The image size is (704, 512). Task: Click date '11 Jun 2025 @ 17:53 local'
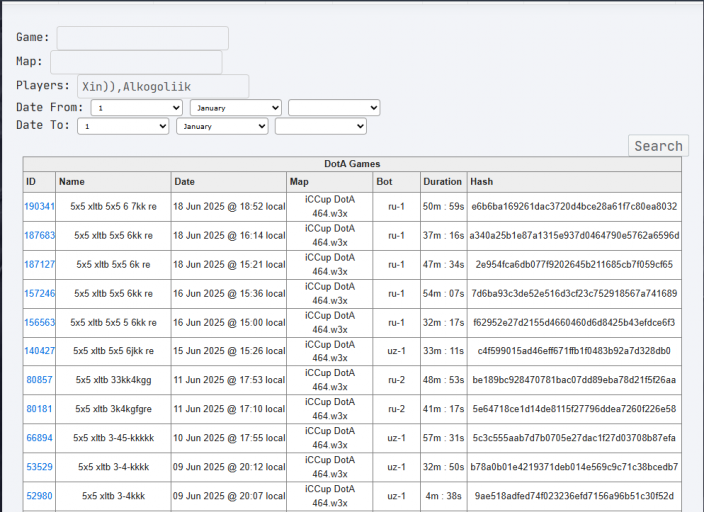coord(229,380)
